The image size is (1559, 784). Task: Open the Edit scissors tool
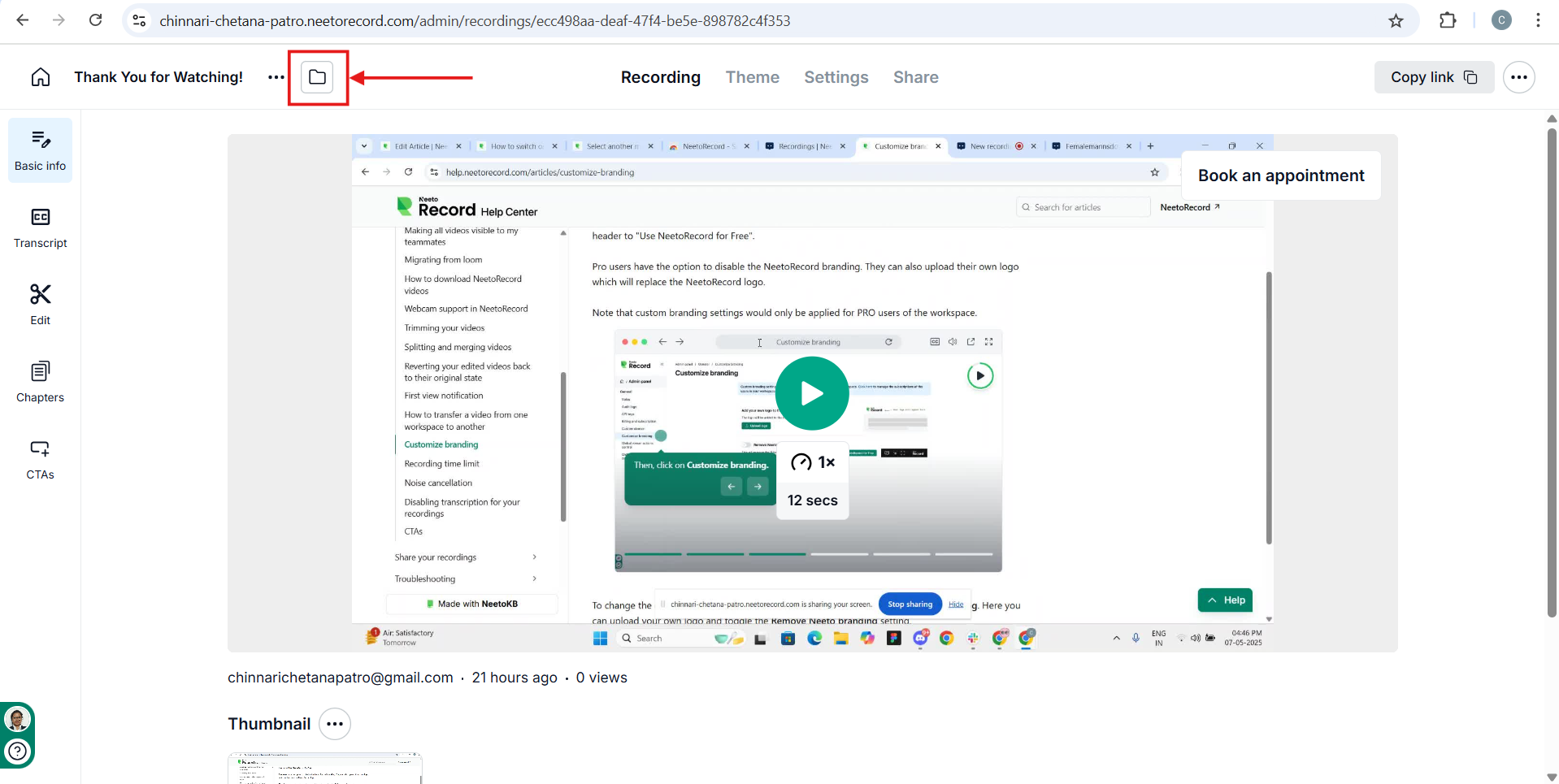click(x=41, y=305)
